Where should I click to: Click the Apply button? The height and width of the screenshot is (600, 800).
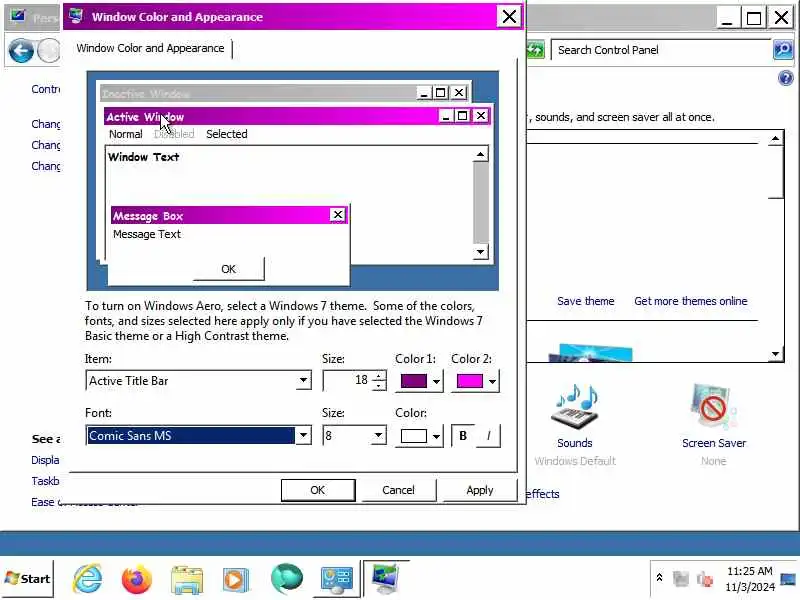(x=480, y=490)
